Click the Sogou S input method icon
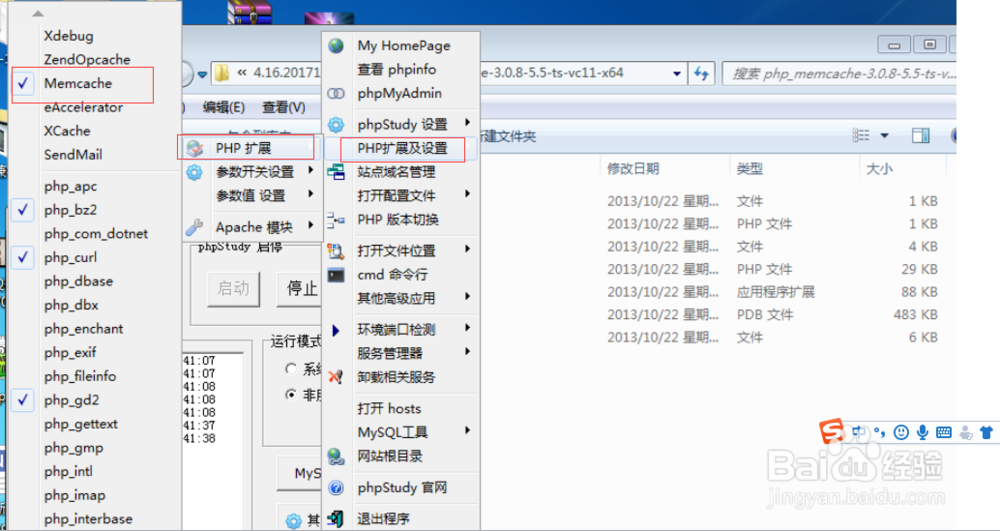 coord(832,432)
